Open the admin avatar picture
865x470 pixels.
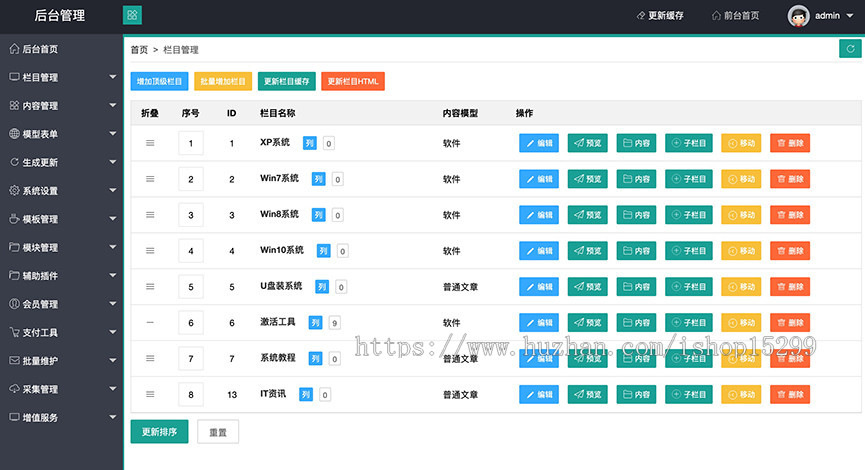[798, 16]
